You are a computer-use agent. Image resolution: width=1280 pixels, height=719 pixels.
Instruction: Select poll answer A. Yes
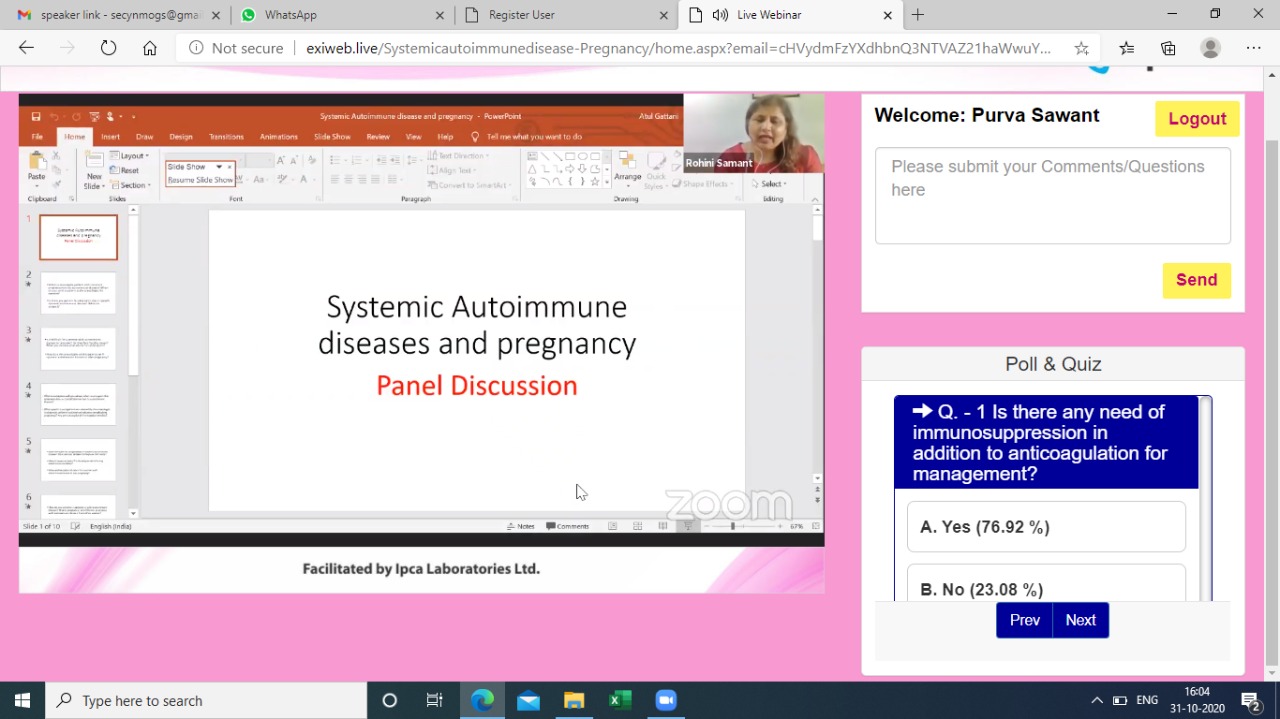click(1045, 527)
